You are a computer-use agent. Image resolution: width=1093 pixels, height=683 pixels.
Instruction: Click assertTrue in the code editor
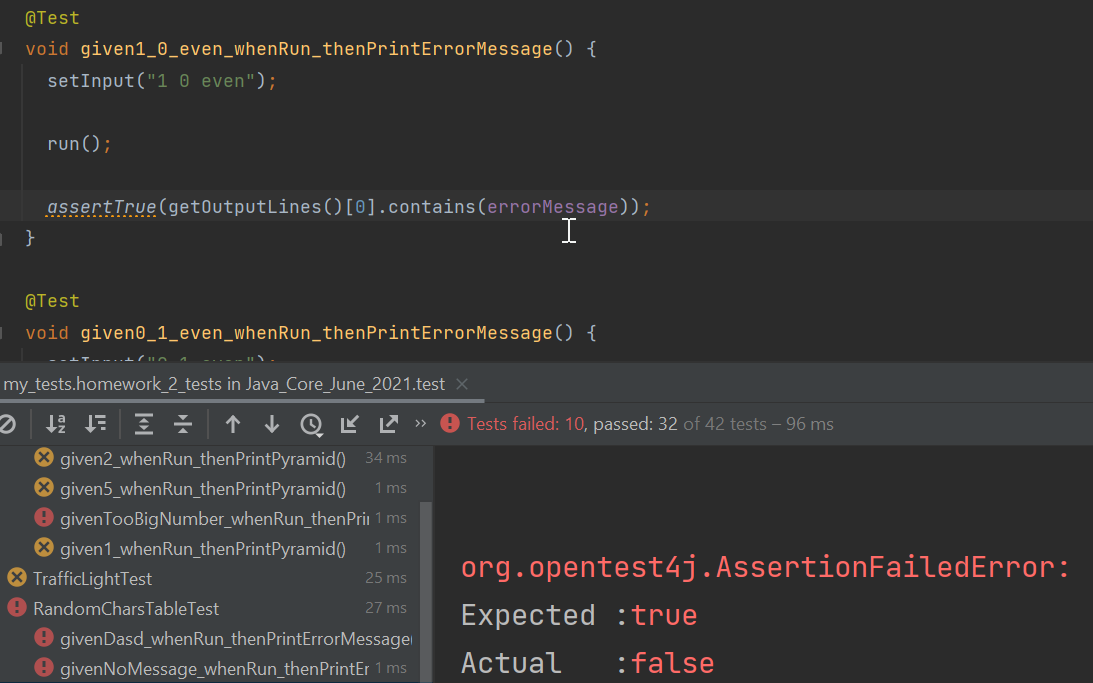101,207
